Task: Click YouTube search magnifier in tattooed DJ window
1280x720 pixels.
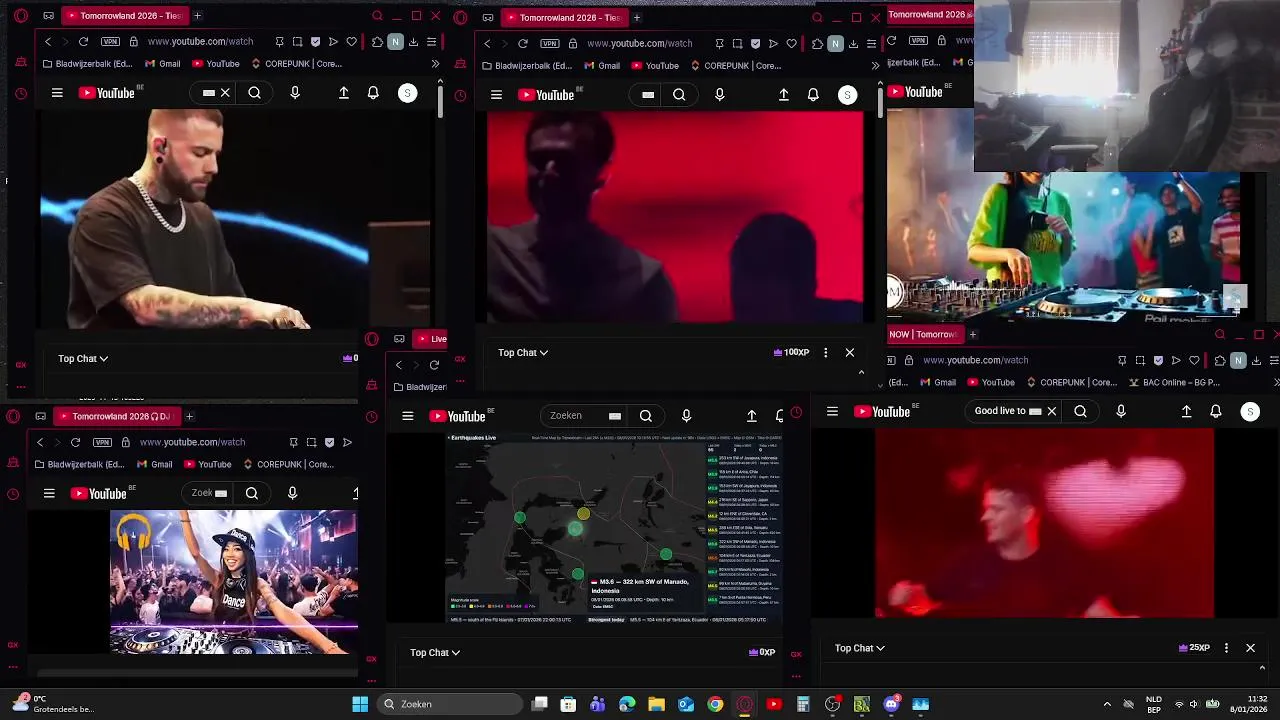Action: (x=254, y=93)
